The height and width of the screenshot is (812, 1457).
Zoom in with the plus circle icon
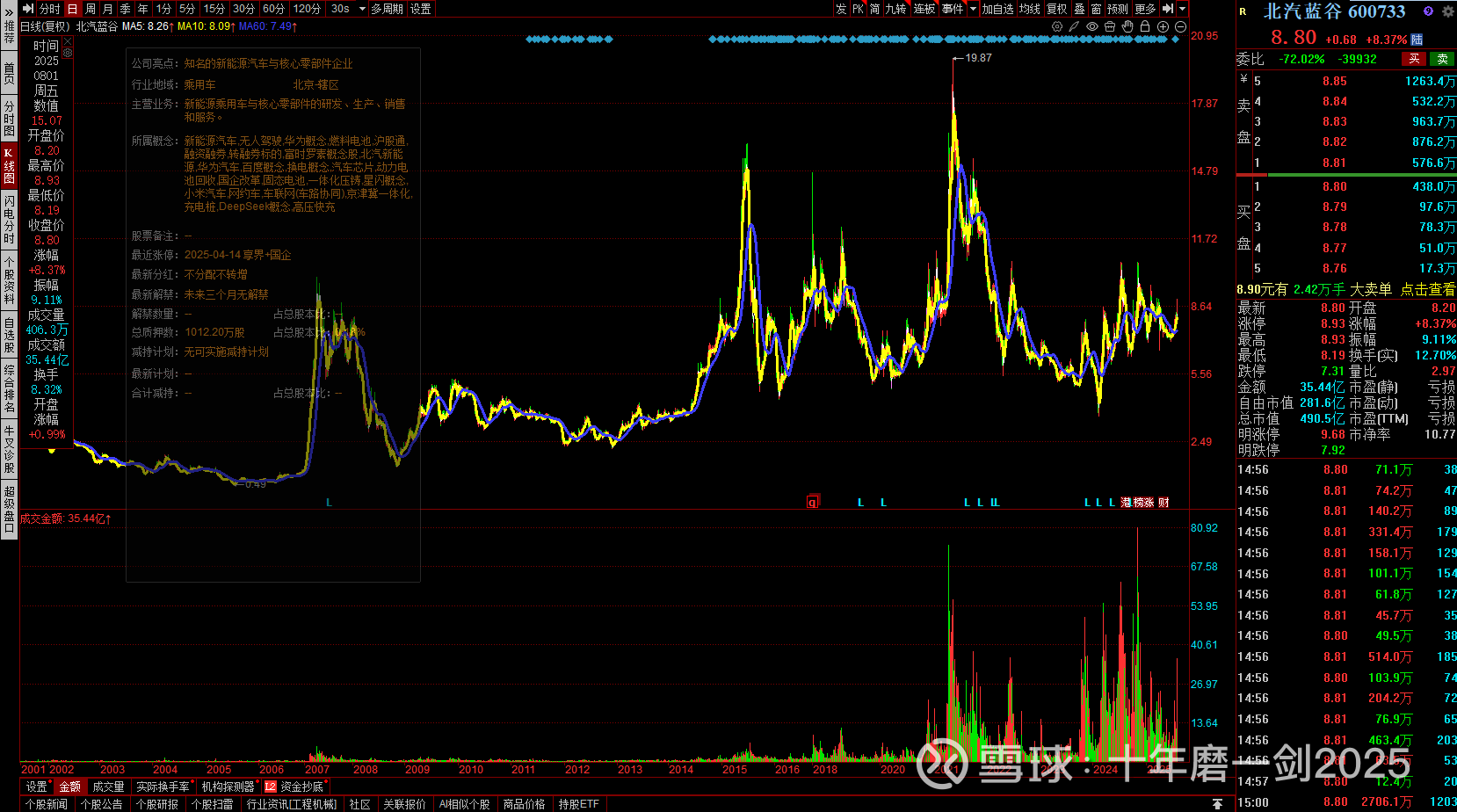[x=1163, y=26]
